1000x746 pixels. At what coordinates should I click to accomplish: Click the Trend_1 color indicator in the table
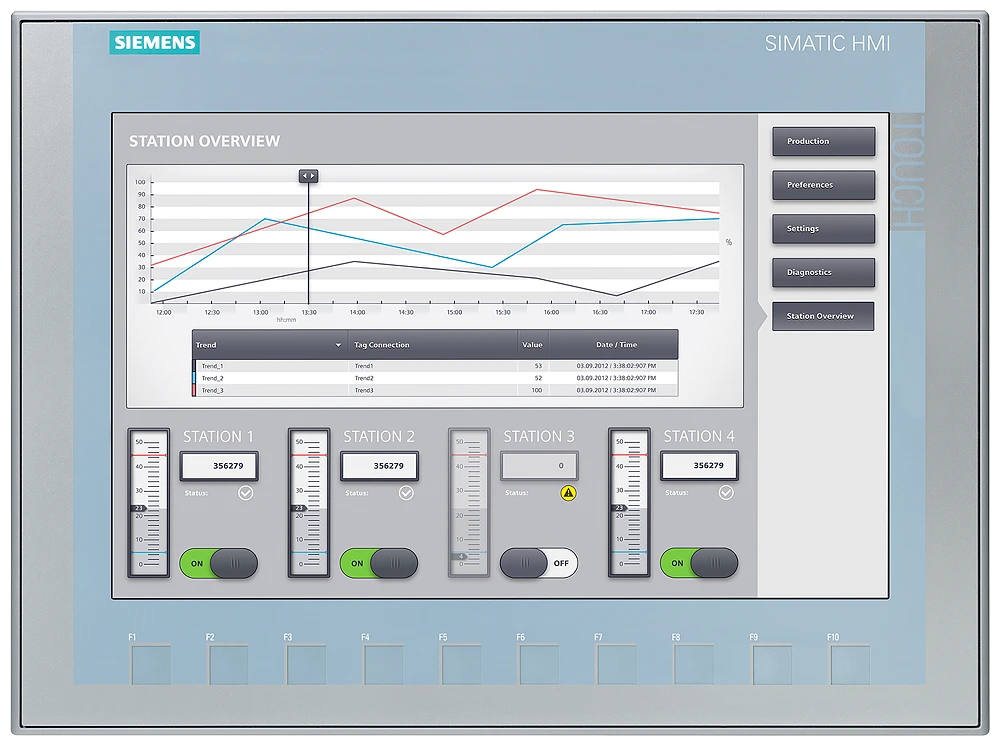[195, 366]
